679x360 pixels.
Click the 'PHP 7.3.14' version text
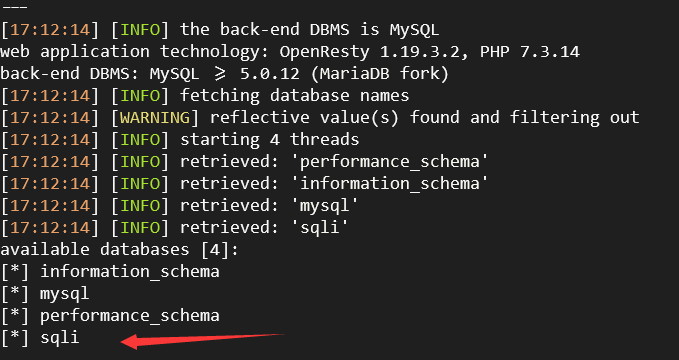point(530,52)
